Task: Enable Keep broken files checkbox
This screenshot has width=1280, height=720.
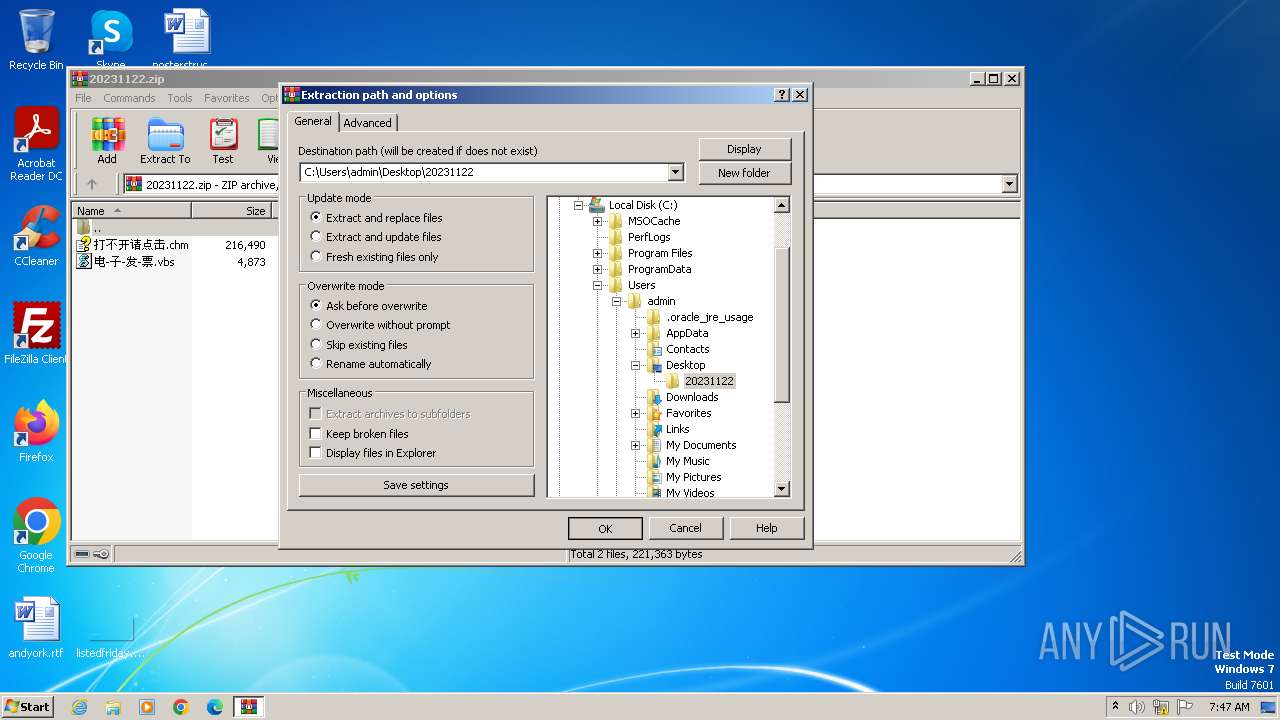Action: pos(316,434)
